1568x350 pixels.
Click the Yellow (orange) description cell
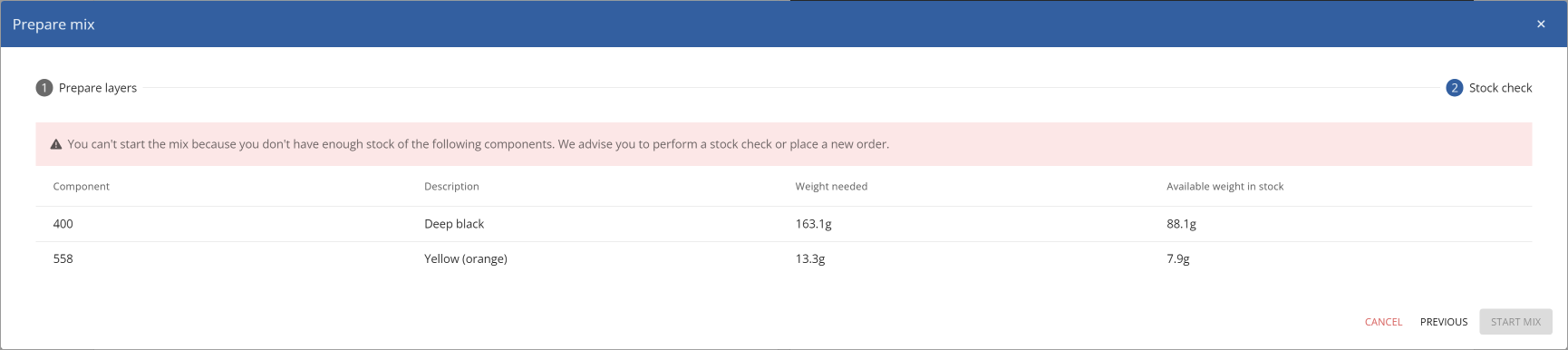pos(466,259)
